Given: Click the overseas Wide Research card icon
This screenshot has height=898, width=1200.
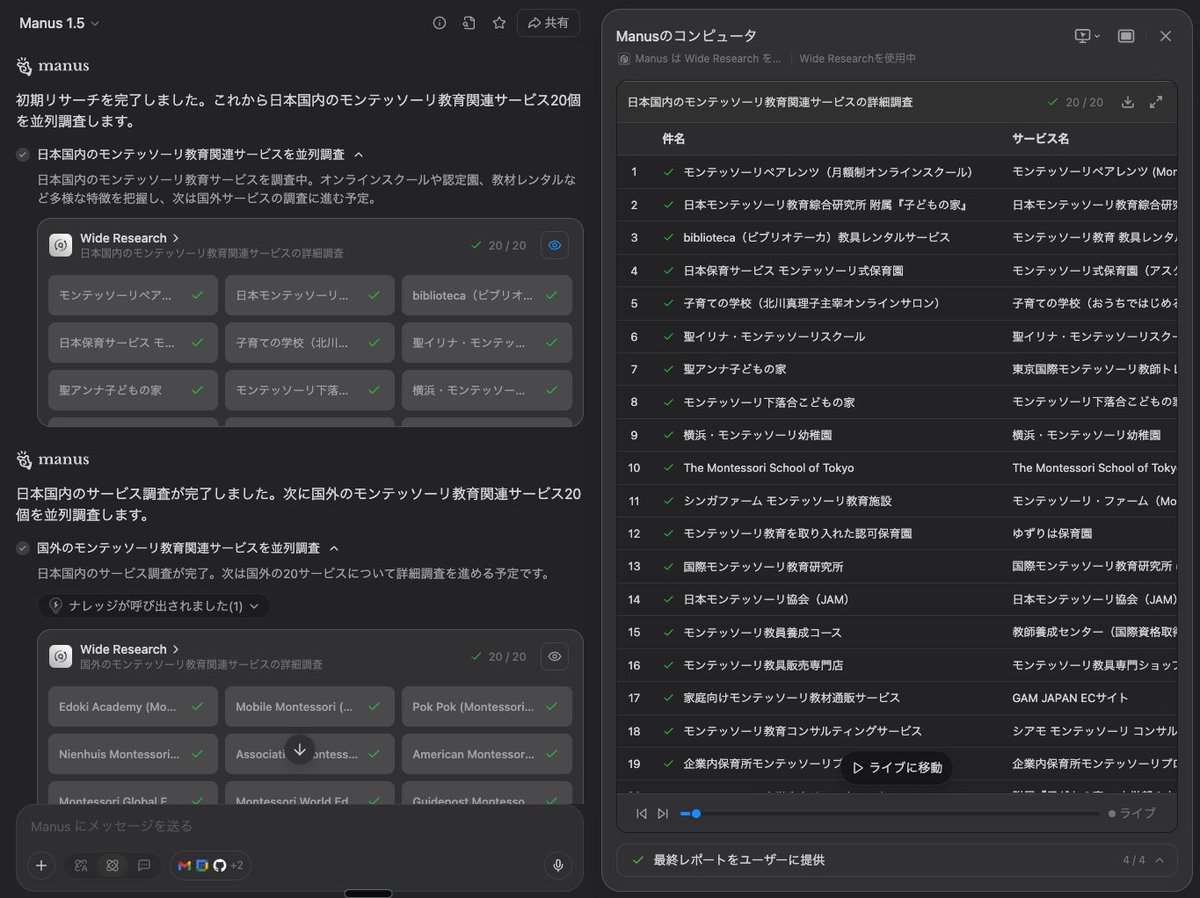Looking at the screenshot, I should (x=61, y=656).
